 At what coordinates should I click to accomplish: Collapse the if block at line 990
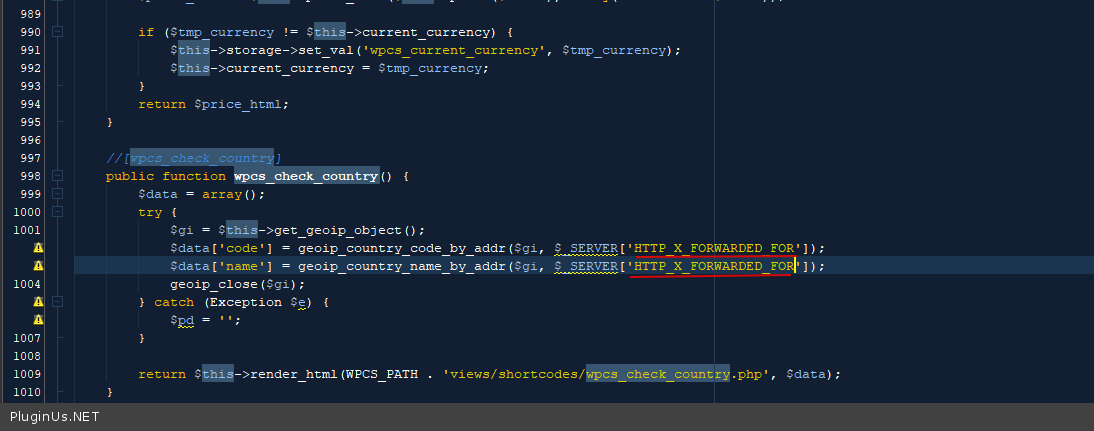[x=57, y=32]
